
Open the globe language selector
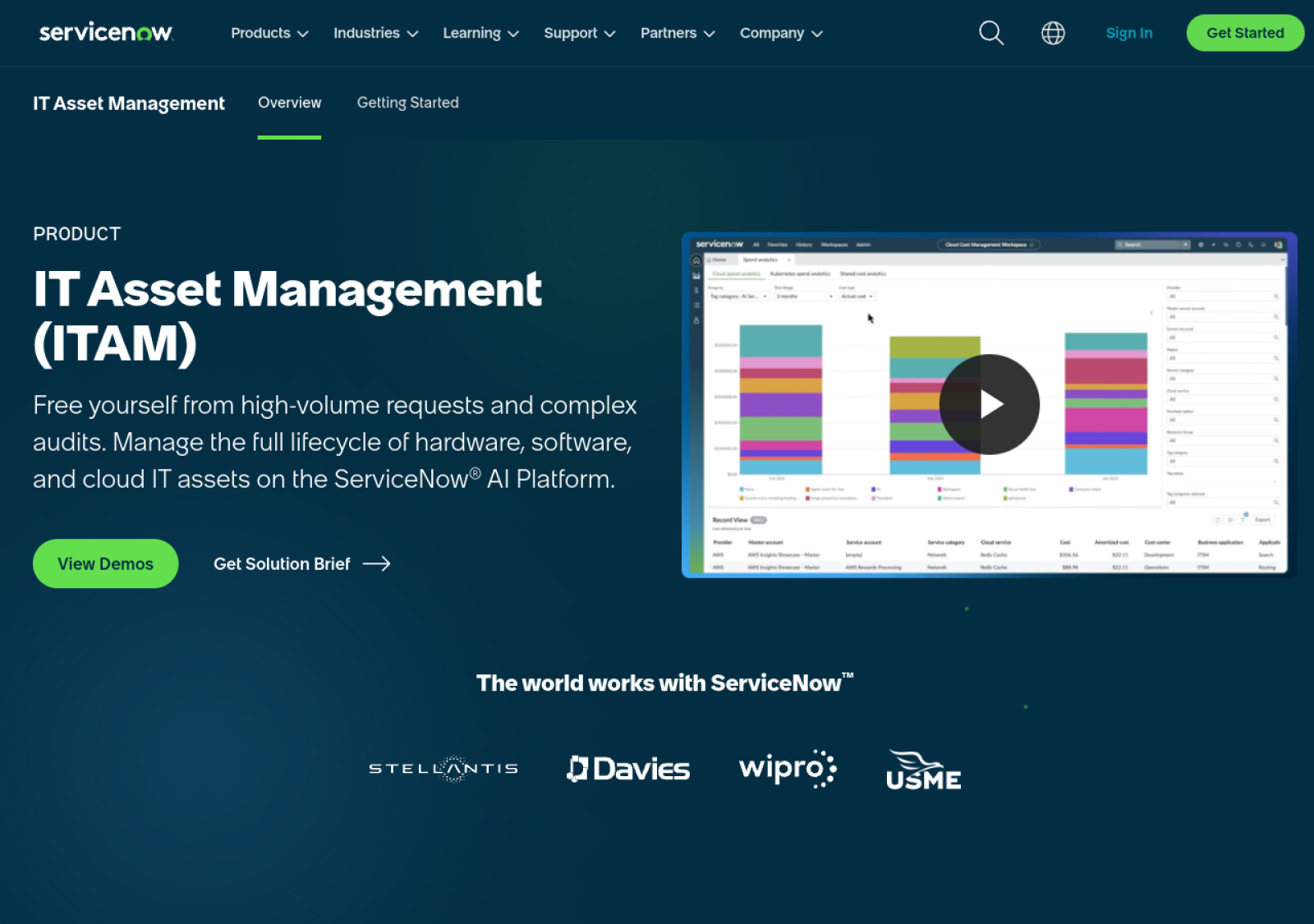click(1053, 33)
